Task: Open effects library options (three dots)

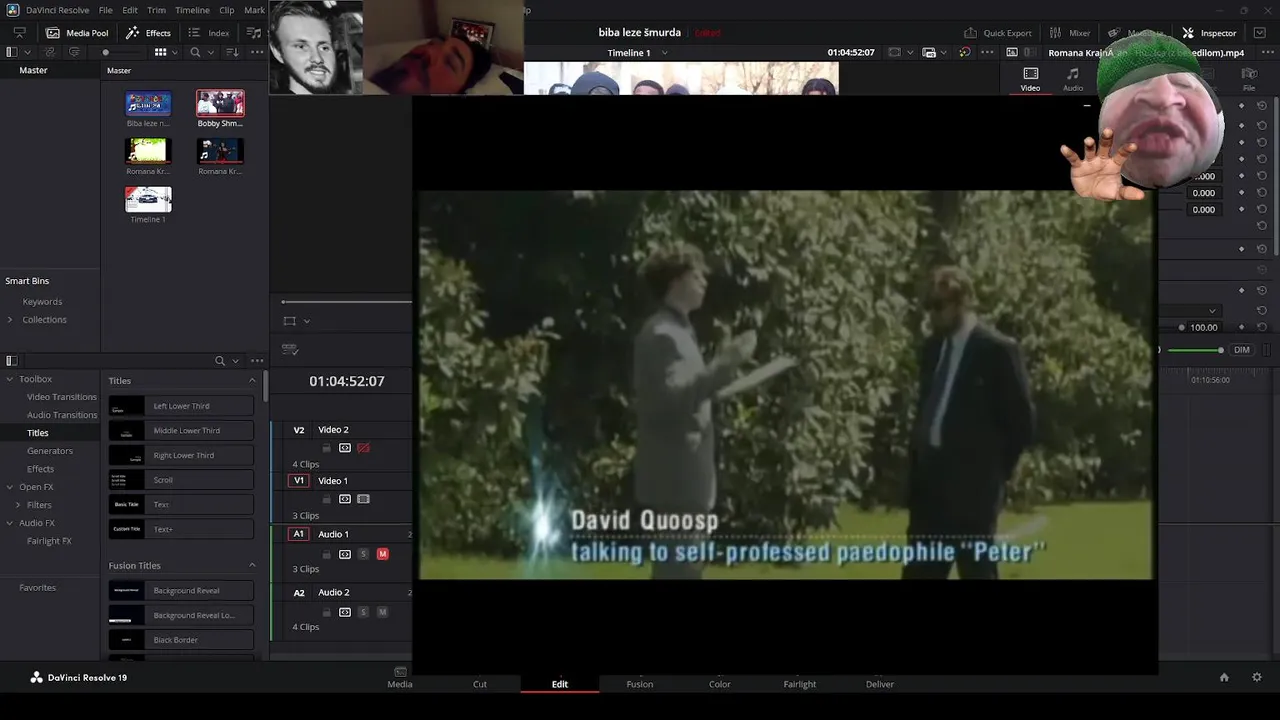Action: 257,361
